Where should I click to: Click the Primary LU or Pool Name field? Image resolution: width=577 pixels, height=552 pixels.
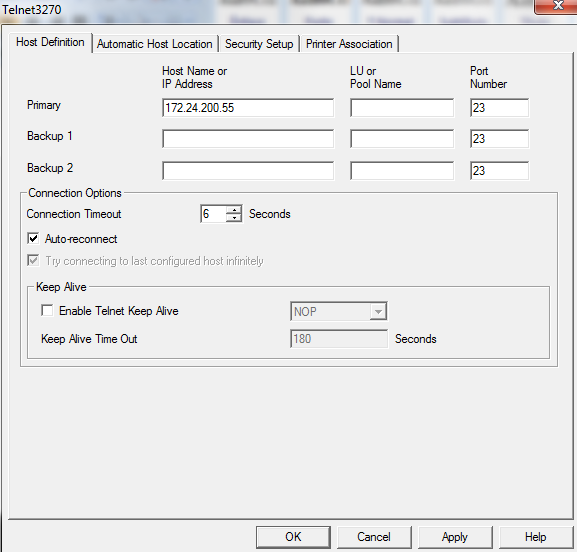[x=402, y=108]
